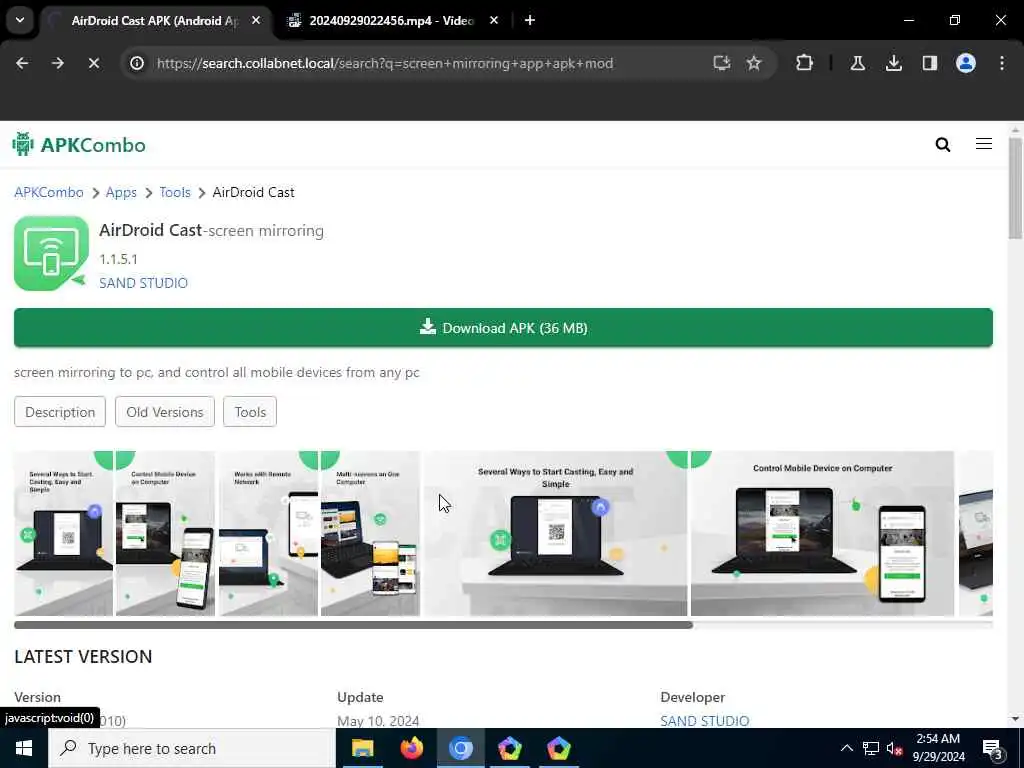Image resolution: width=1024 pixels, height=768 pixels.
Task: Close the 20240929022456.mp4 tab
Action: click(494, 20)
